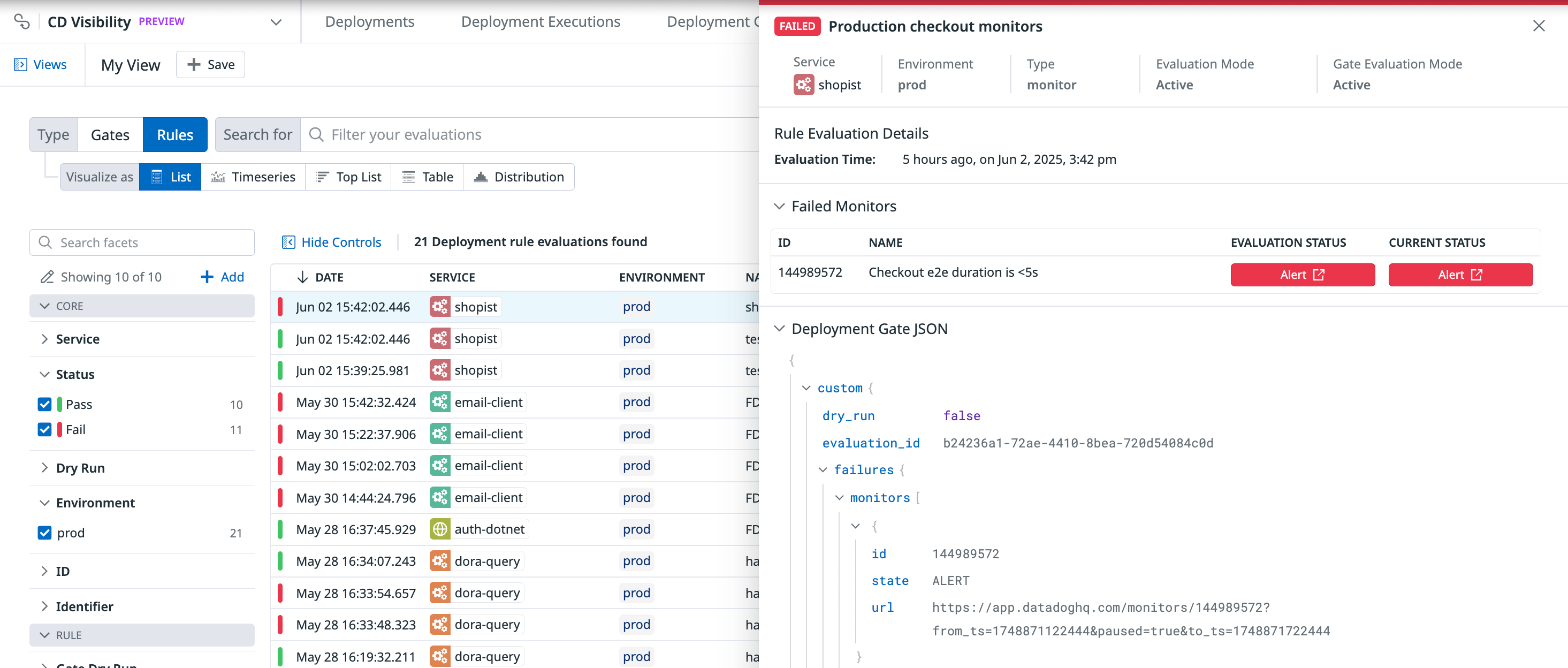1568x668 pixels.
Task: Switch to the Deployment Executions tab
Action: click(x=541, y=21)
